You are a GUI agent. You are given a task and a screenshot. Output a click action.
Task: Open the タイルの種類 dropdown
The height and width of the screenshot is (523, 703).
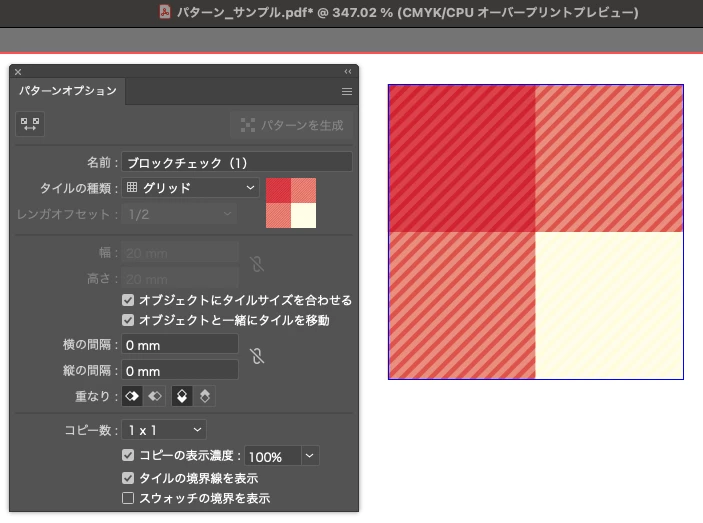coord(191,188)
